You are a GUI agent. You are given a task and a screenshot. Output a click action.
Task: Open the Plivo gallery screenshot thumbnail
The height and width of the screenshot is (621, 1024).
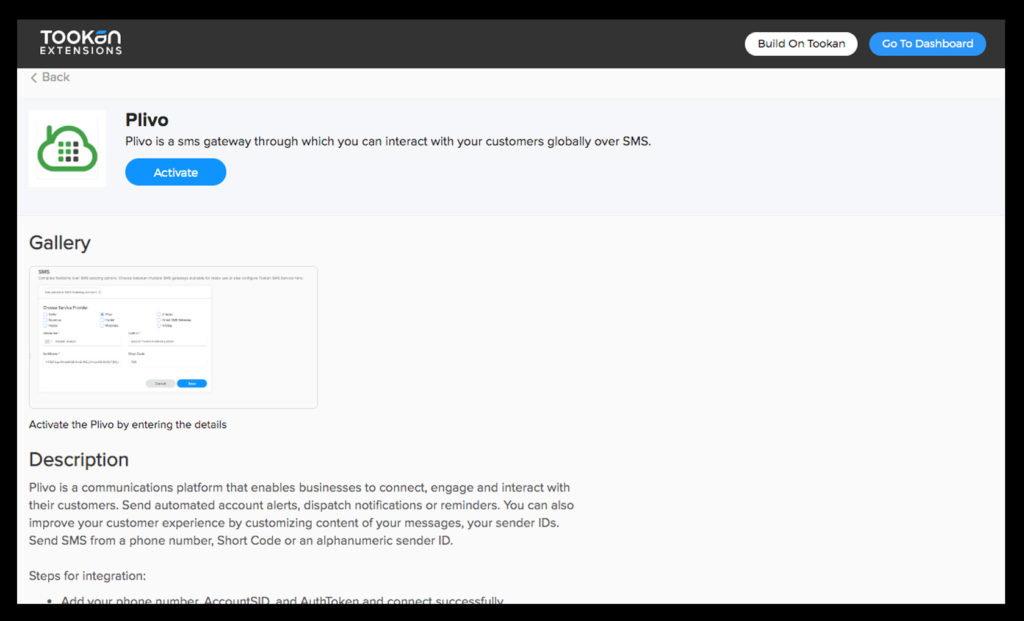pos(173,337)
